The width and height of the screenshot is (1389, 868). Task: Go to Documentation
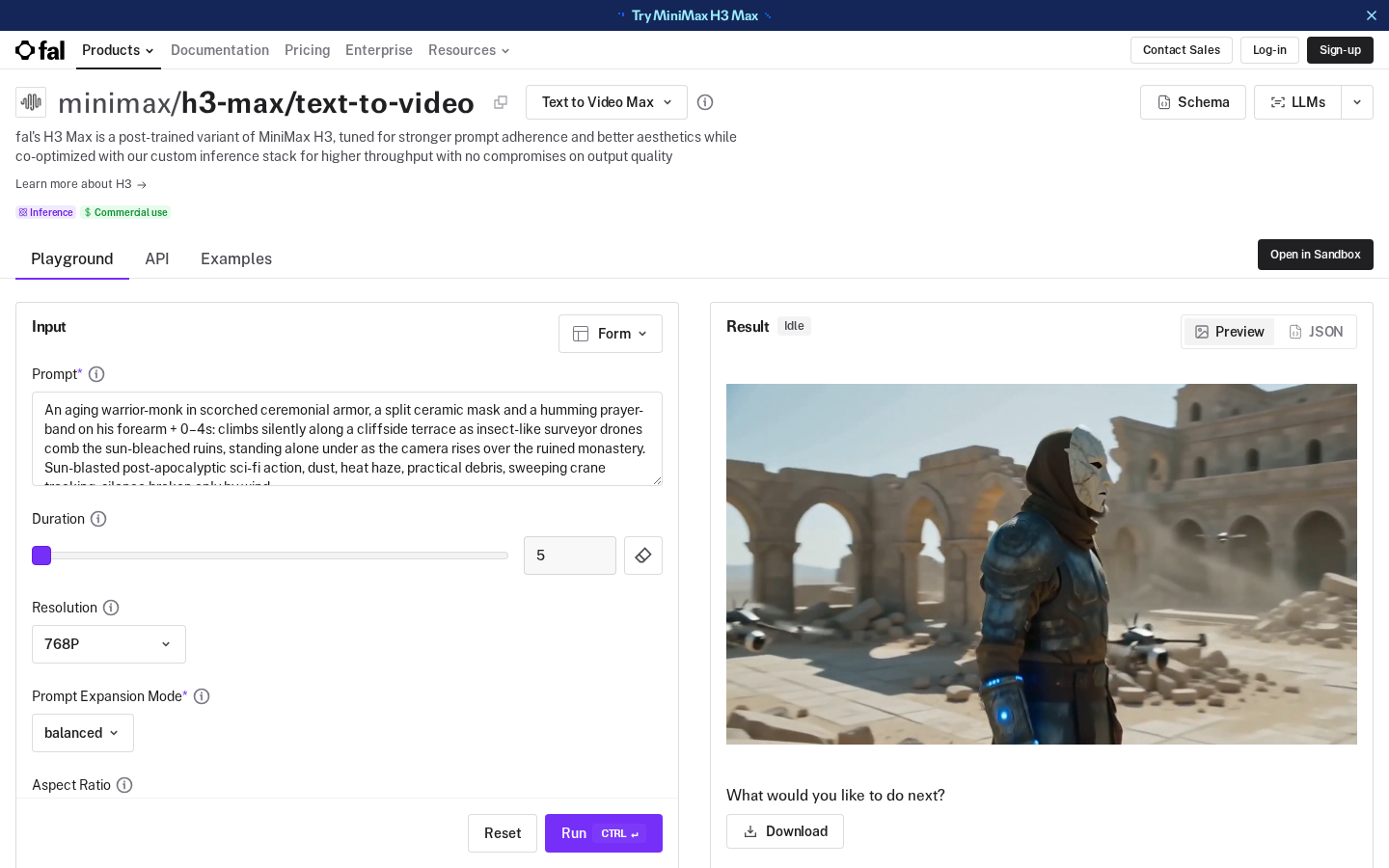click(x=220, y=50)
